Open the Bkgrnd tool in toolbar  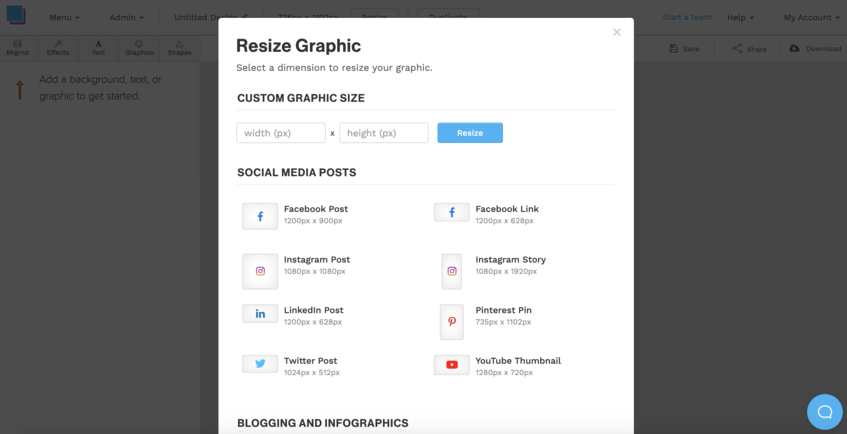point(17,48)
